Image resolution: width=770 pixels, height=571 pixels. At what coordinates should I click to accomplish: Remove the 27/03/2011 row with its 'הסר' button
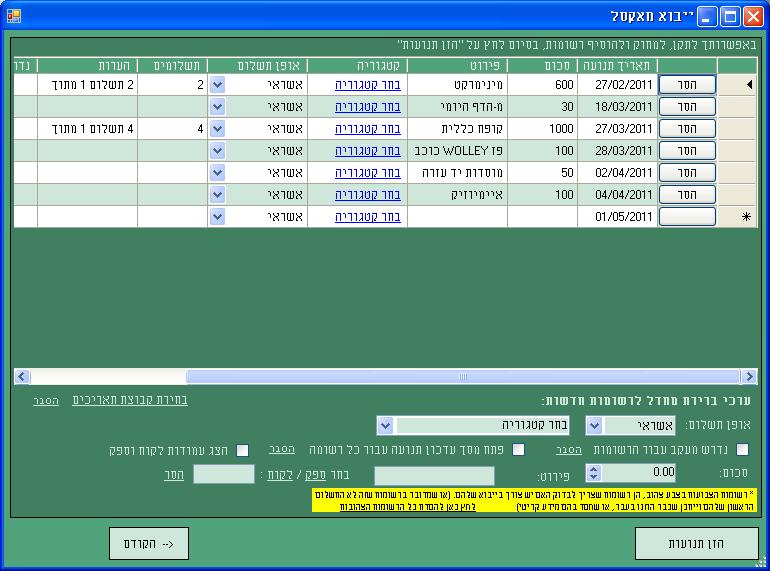[x=687, y=129]
